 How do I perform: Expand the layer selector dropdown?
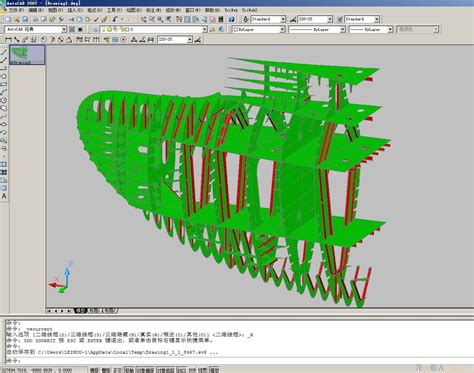154,29
